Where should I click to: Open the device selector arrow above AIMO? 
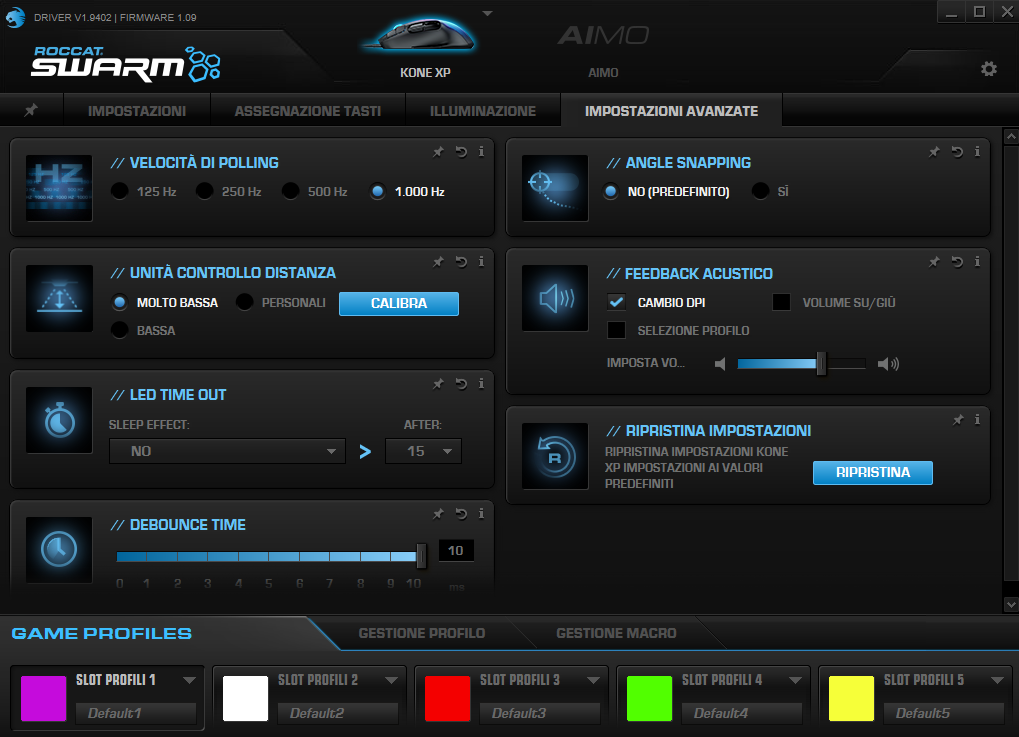487,13
